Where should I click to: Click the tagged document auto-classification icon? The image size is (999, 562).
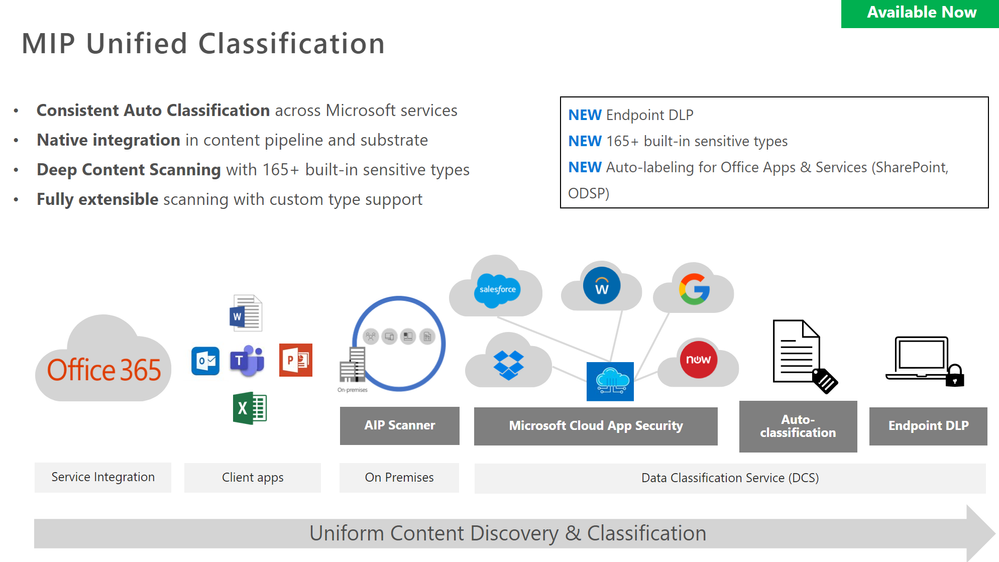(805, 357)
